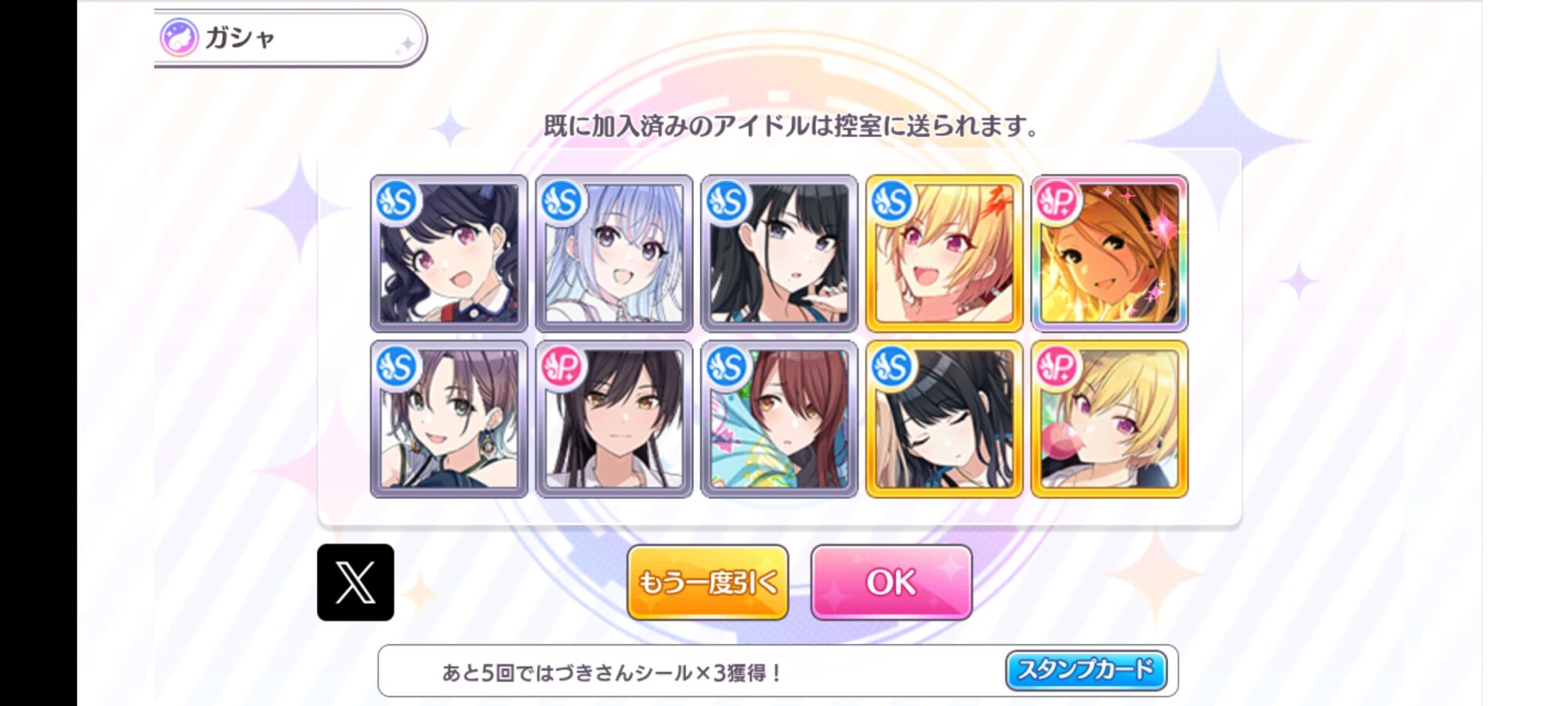Open the スタンプカード stamp card
The image size is (1568, 706).
pyautogui.click(x=1086, y=670)
